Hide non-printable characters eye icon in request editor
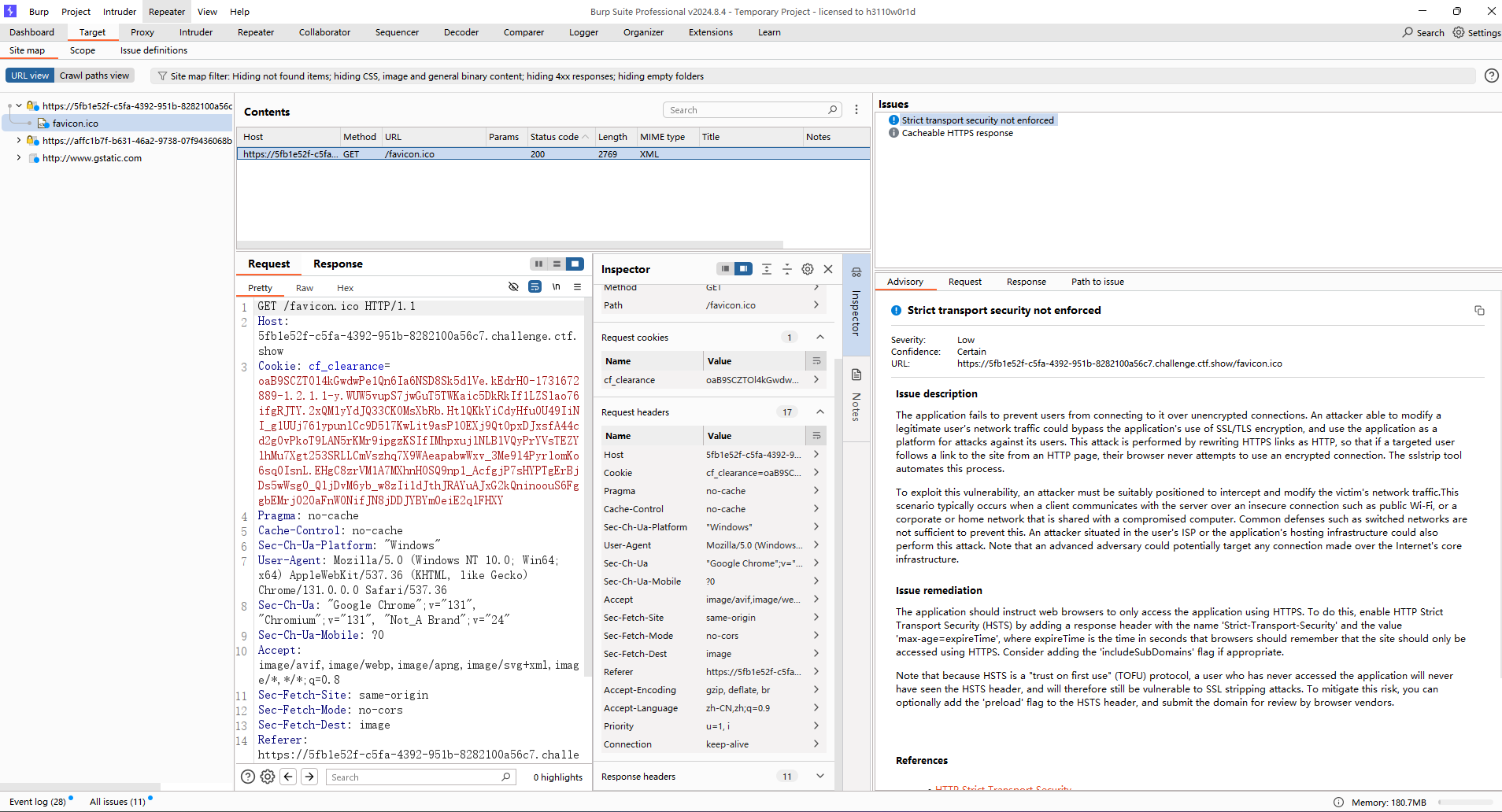Viewport: 1502px width, 812px height. pyautogui.click(x=513, y=287)
